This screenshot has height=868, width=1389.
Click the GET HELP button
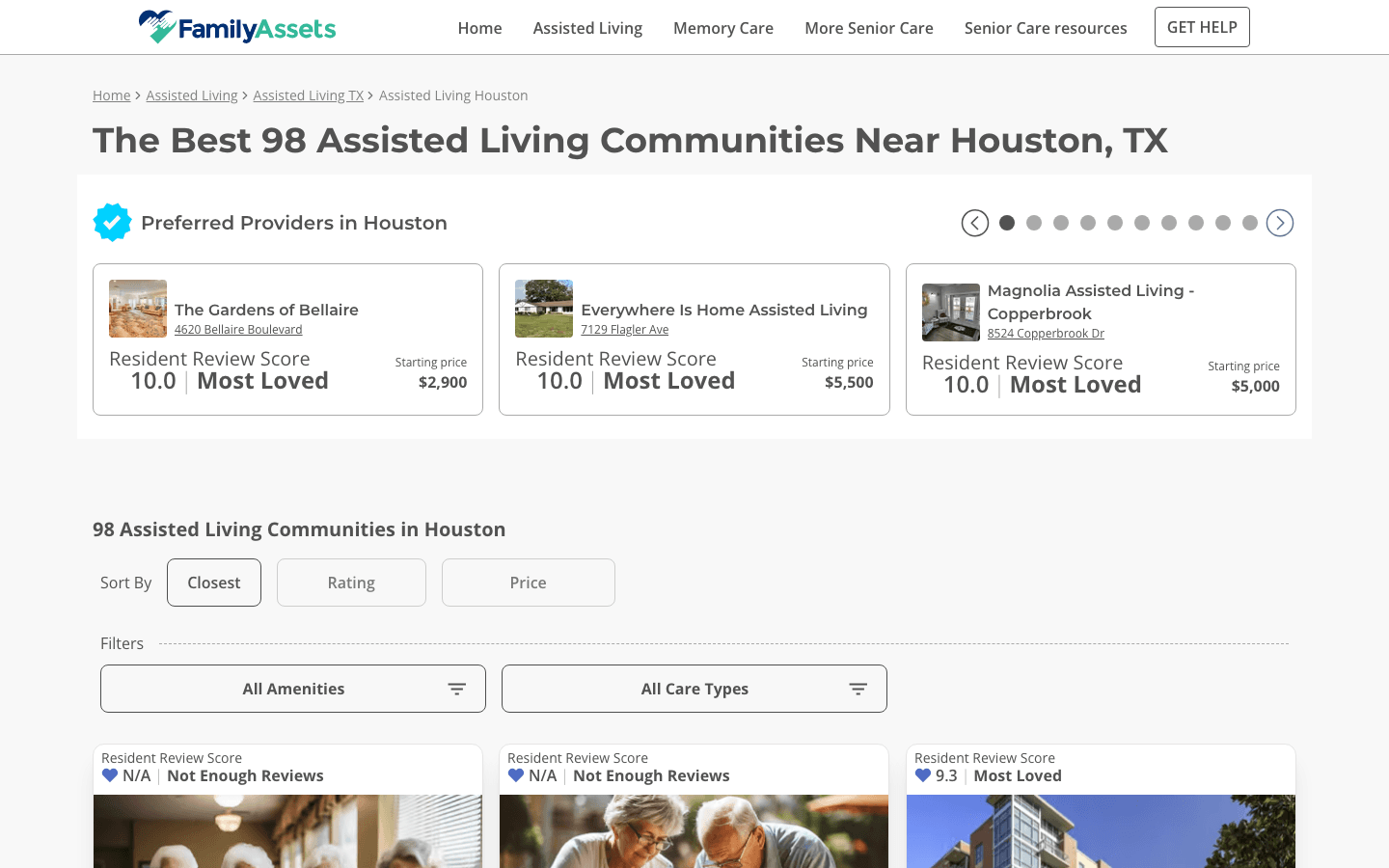[1202, 27]
